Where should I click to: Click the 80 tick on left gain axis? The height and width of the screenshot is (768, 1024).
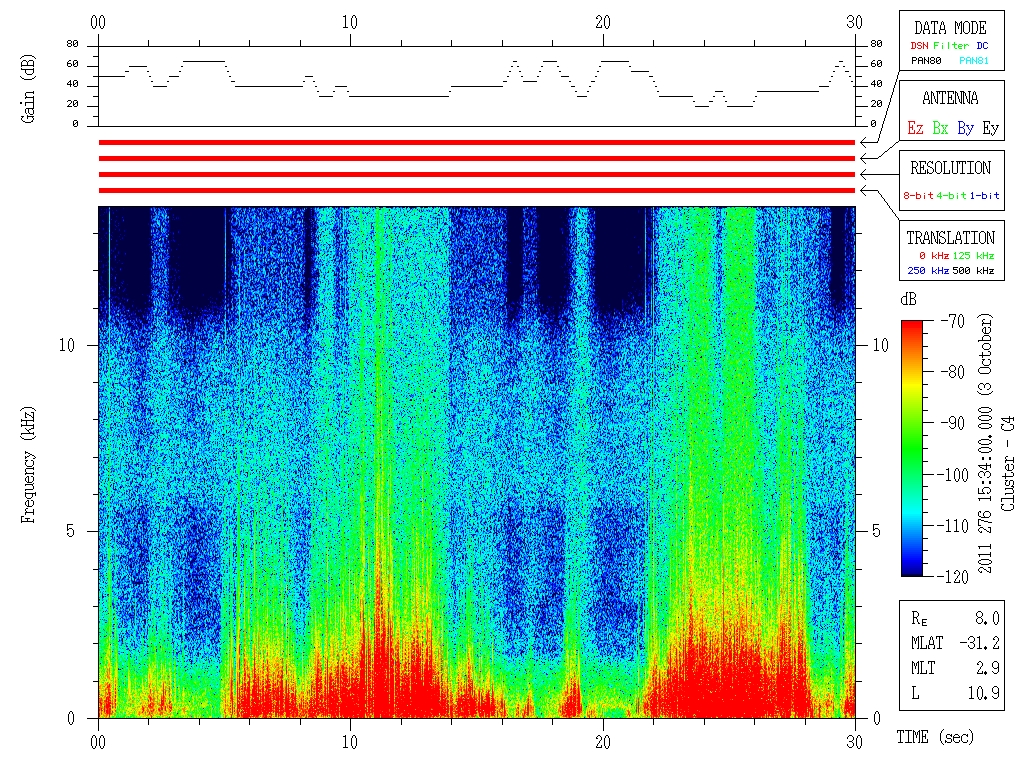(72, 44)
